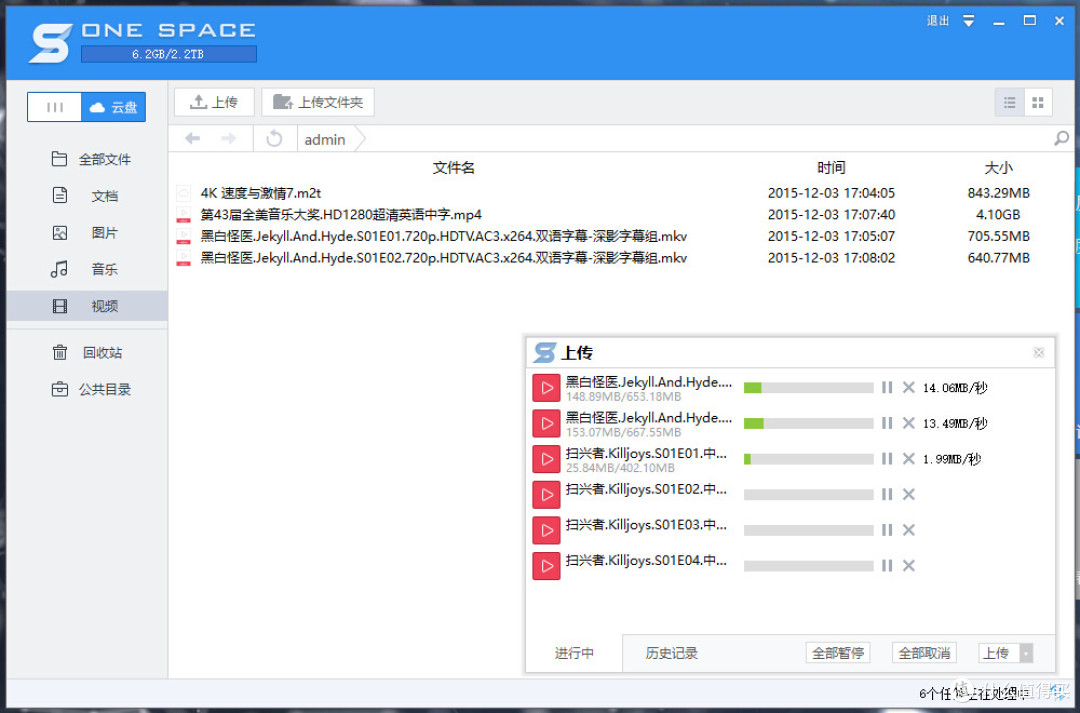1080x713 pixels.
Task: Click the admin breadcrumb path
Action: 325,139
